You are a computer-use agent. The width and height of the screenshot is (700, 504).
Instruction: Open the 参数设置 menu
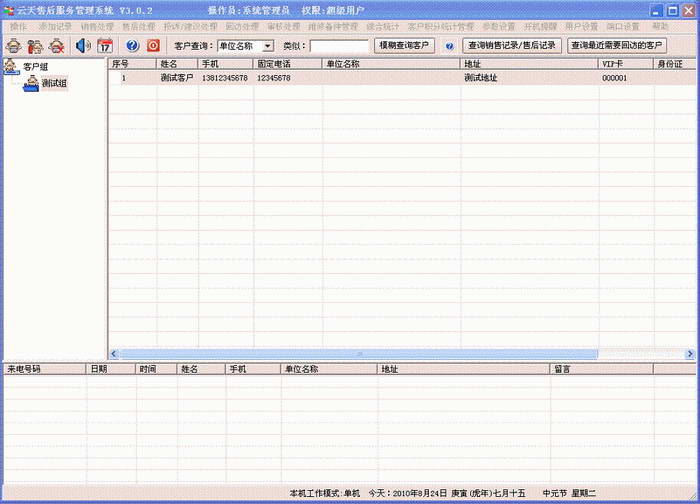coord(499,26)
